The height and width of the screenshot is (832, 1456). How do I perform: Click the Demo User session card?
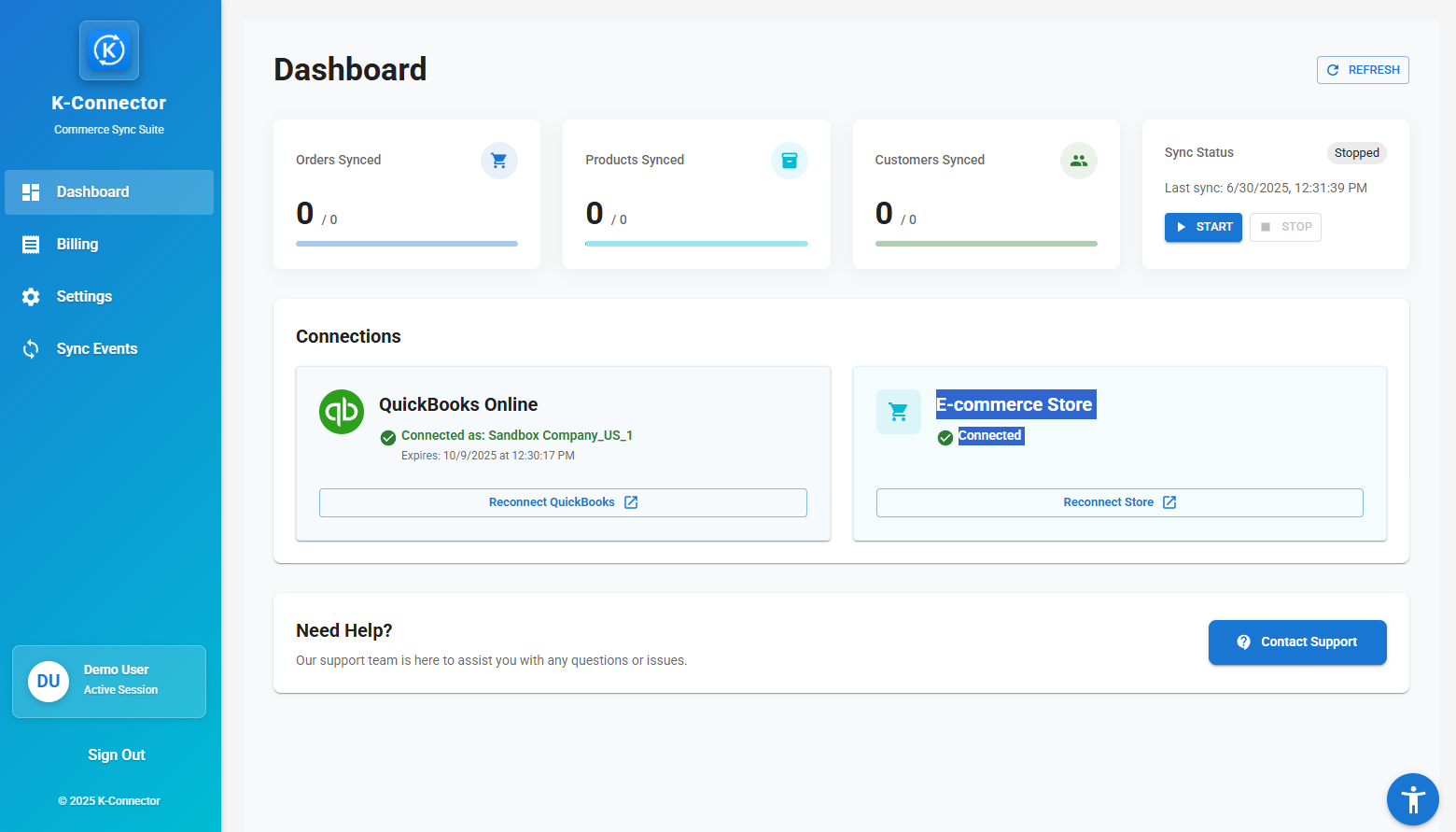point(109,682)
